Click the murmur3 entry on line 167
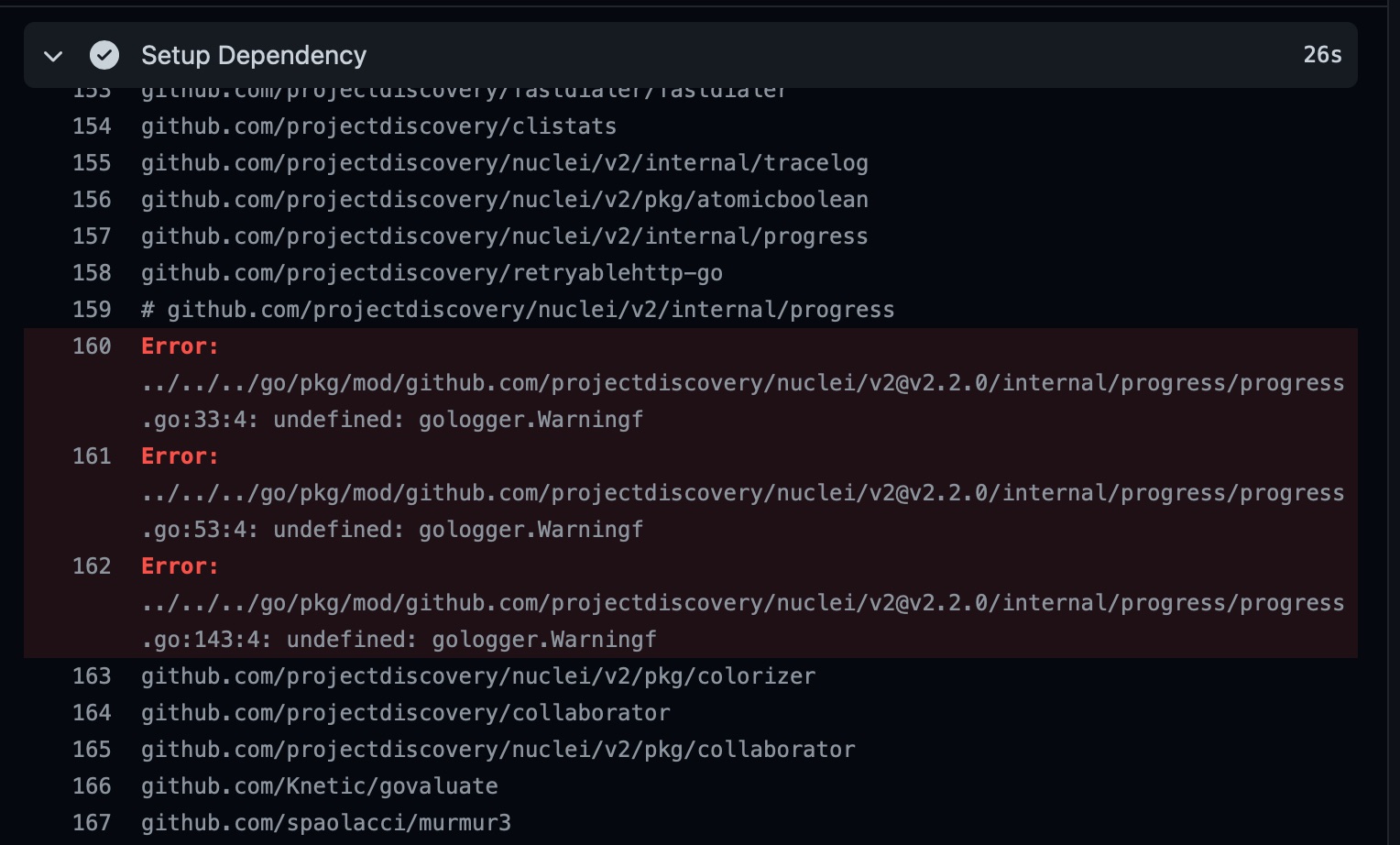This screenshot has width=1400, height=845. click(x=325, y=822)
